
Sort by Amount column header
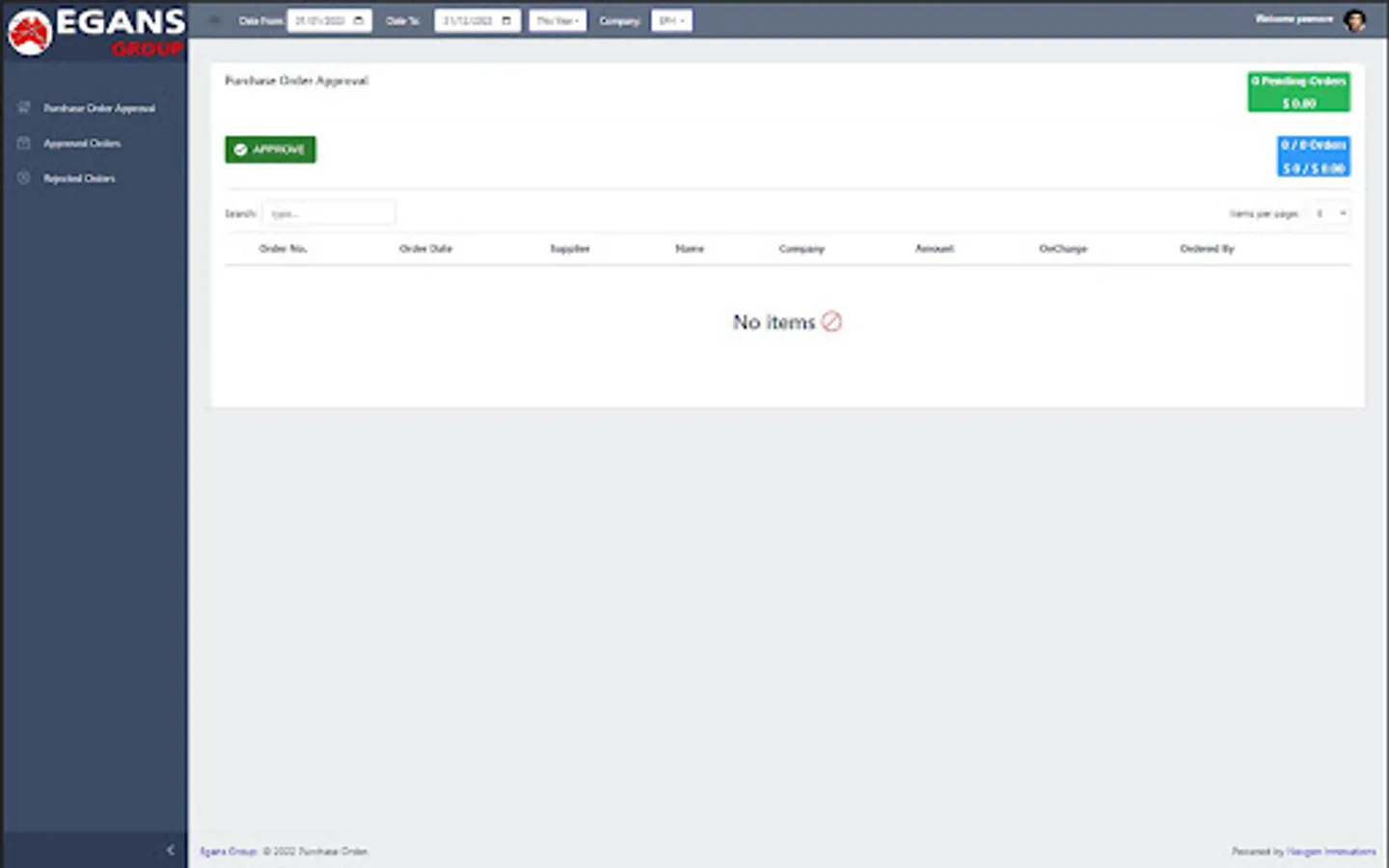pos(934,249)
